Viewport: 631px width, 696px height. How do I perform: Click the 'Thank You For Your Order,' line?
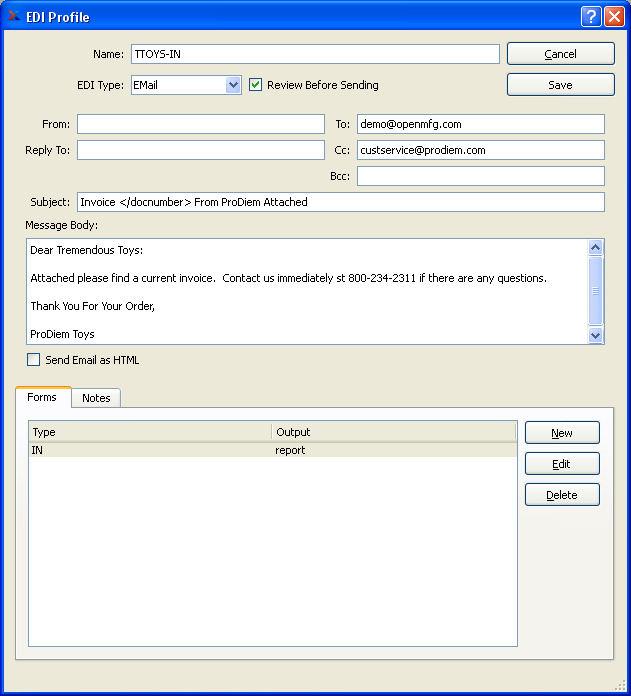93,306
